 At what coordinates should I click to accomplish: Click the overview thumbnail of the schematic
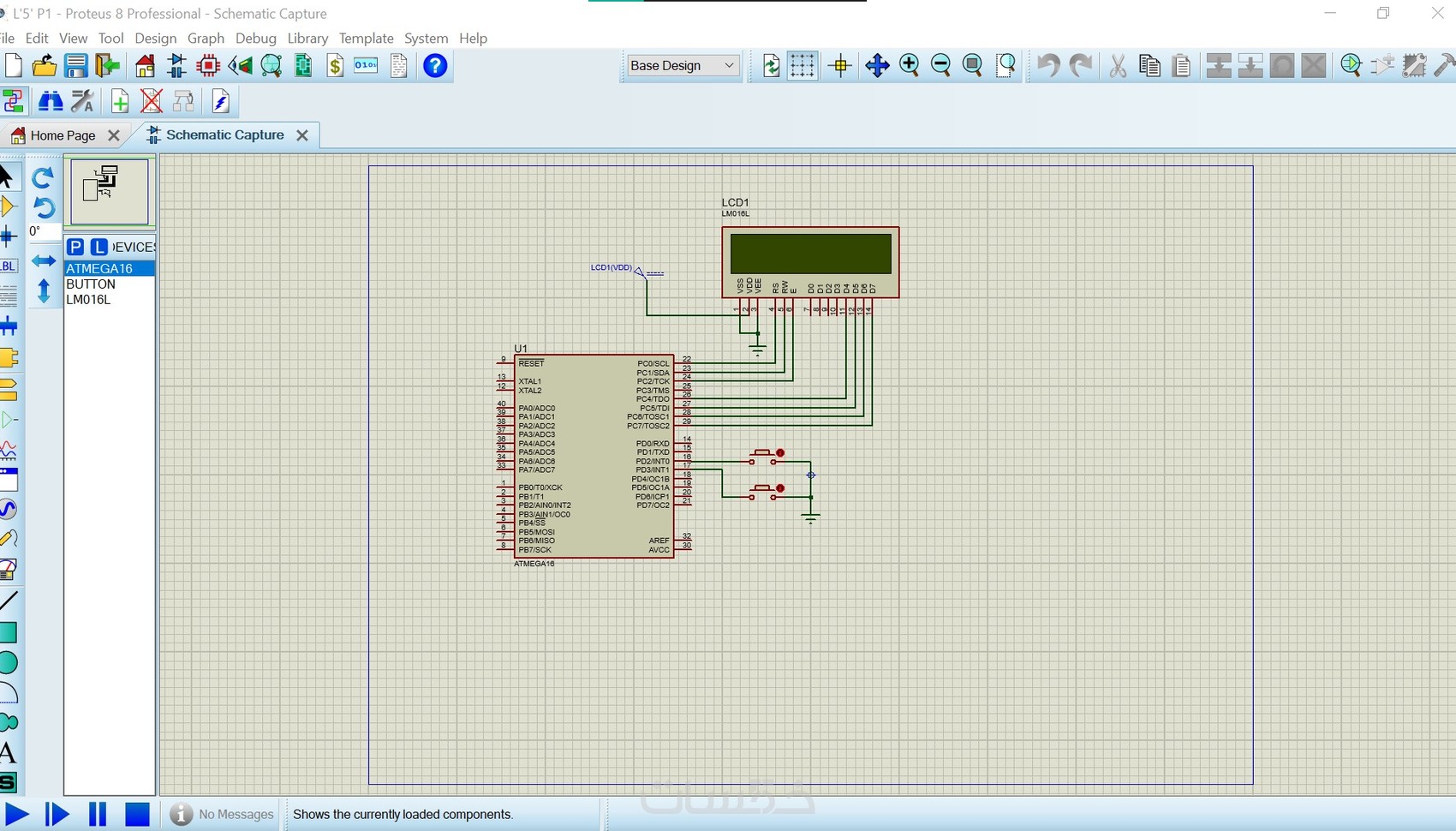tap(110, 190)
